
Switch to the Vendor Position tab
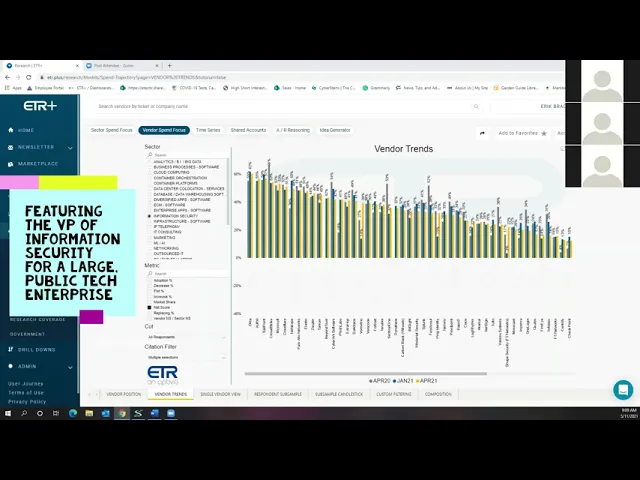[x=124, y=394]
